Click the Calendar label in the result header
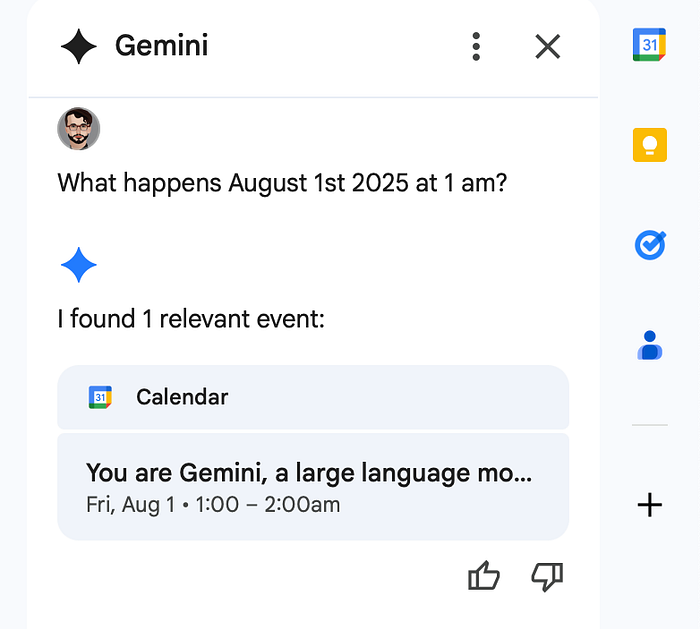The image size is (700, 629). click(182, 397)
